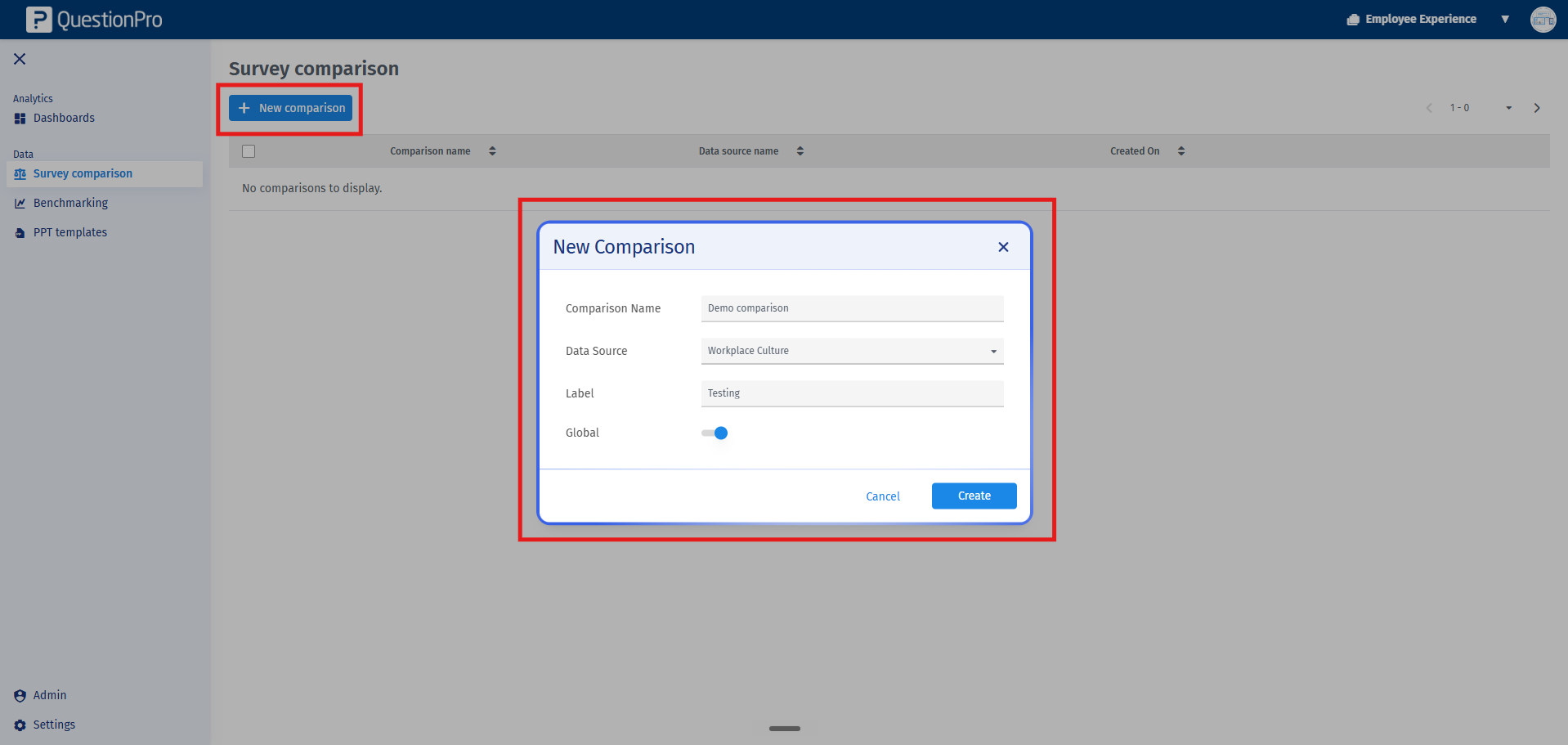Viewport: 1568px width, 745px height.
Task: Click the New comparison button
Action: pos(290,108)
